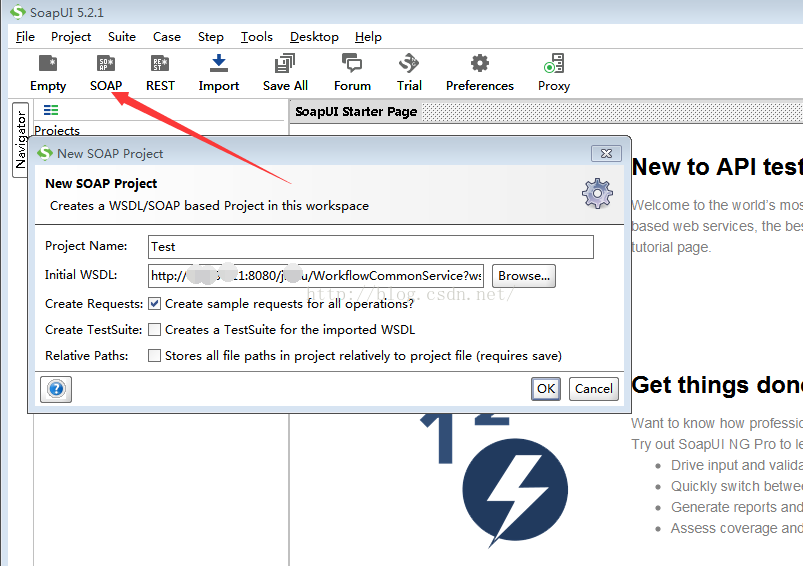The height and width of the screenshot is (566, 803).
Task: Click the Initial WSDL input field
Action: (x=315, y=276)
